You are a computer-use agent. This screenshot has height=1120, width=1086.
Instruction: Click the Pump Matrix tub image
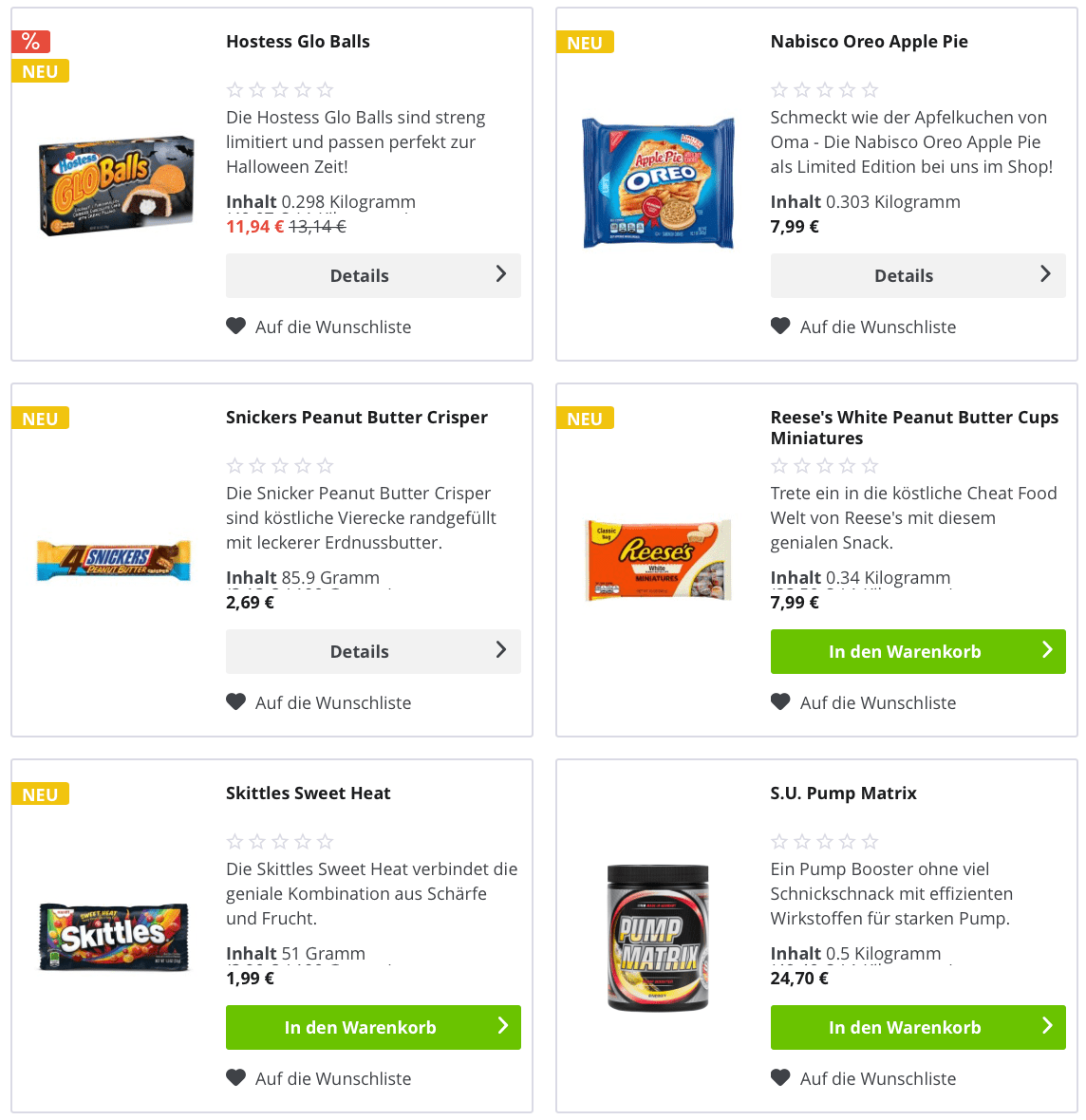point(658,938)
